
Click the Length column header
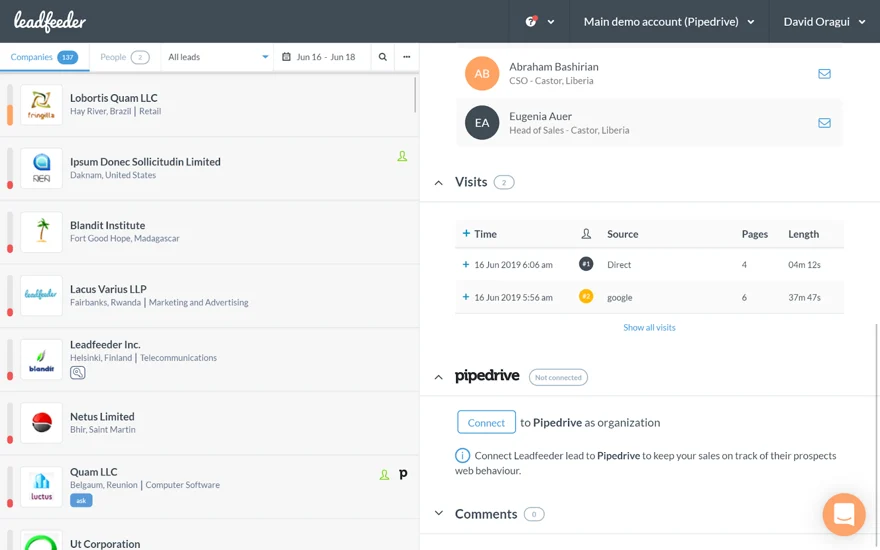click(x=803, y=234)
